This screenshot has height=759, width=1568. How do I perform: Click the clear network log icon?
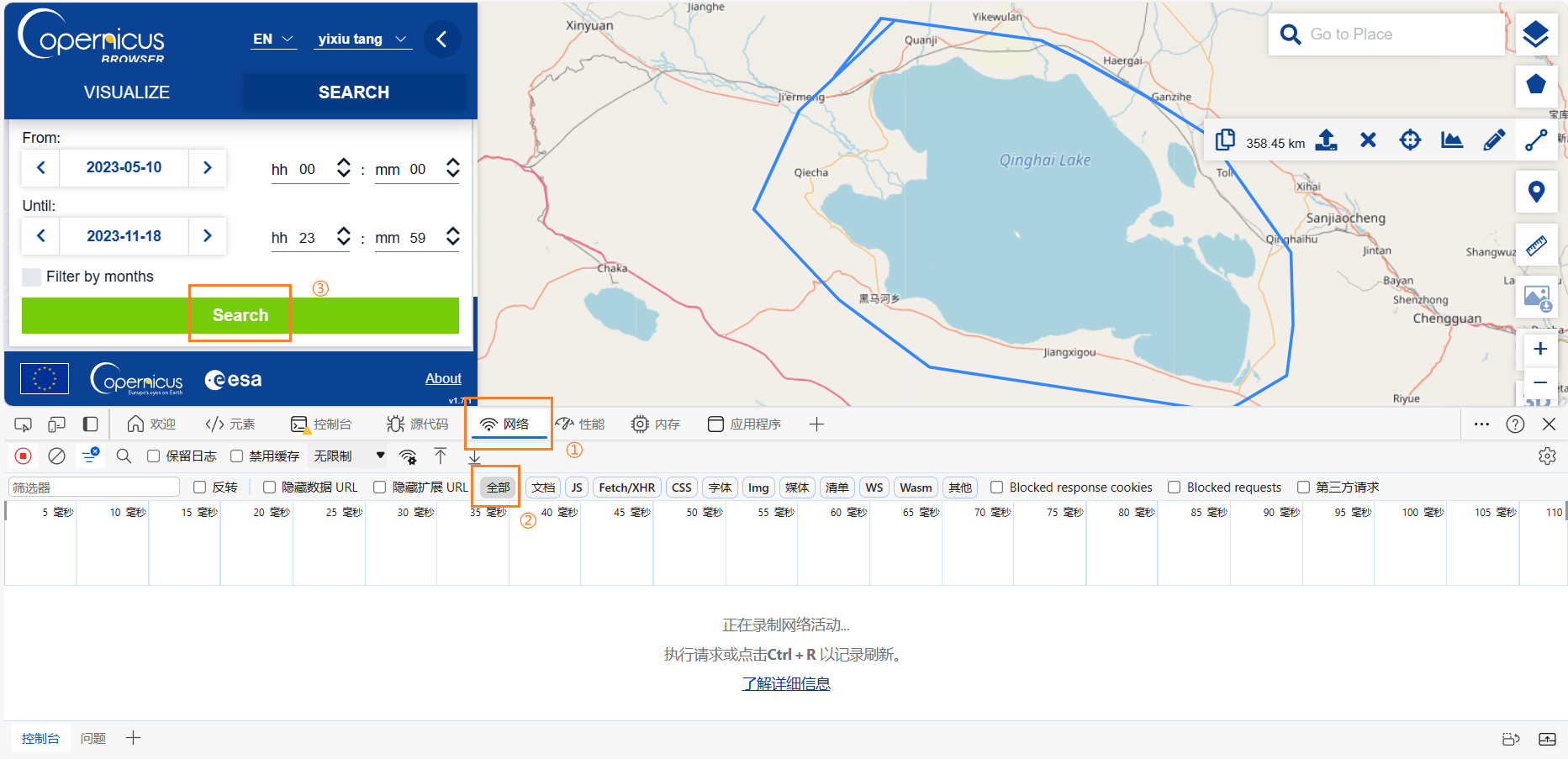click(x=56, y=456)
